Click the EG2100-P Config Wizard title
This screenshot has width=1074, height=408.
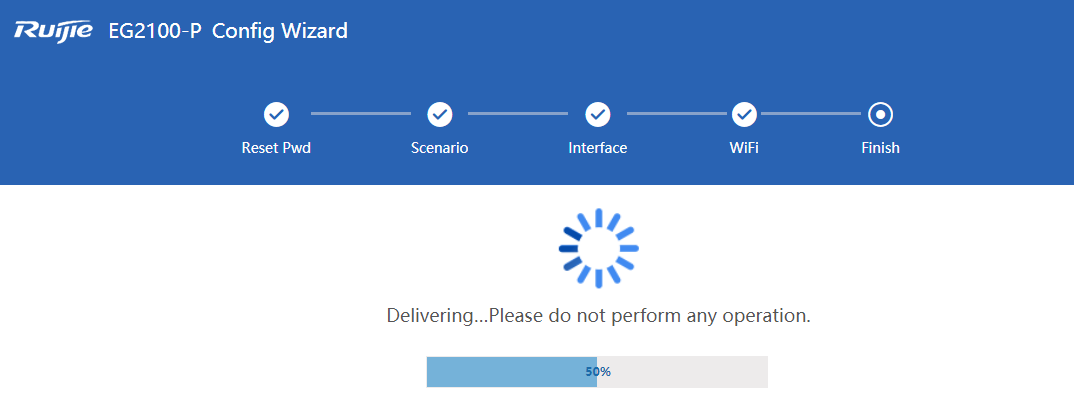pyautogui.click(x=228, y=31)
